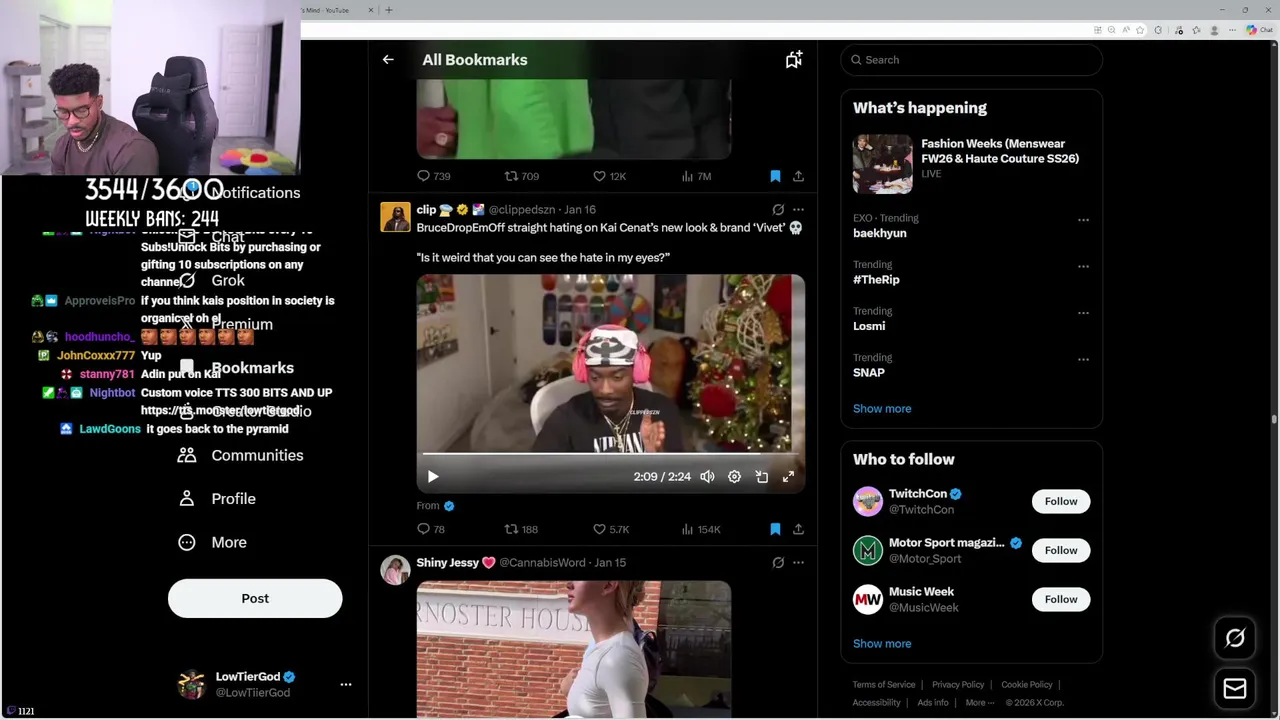Open more options on Shiny Jessy post
Screen dimensions: 1280x720
(798, 563)
